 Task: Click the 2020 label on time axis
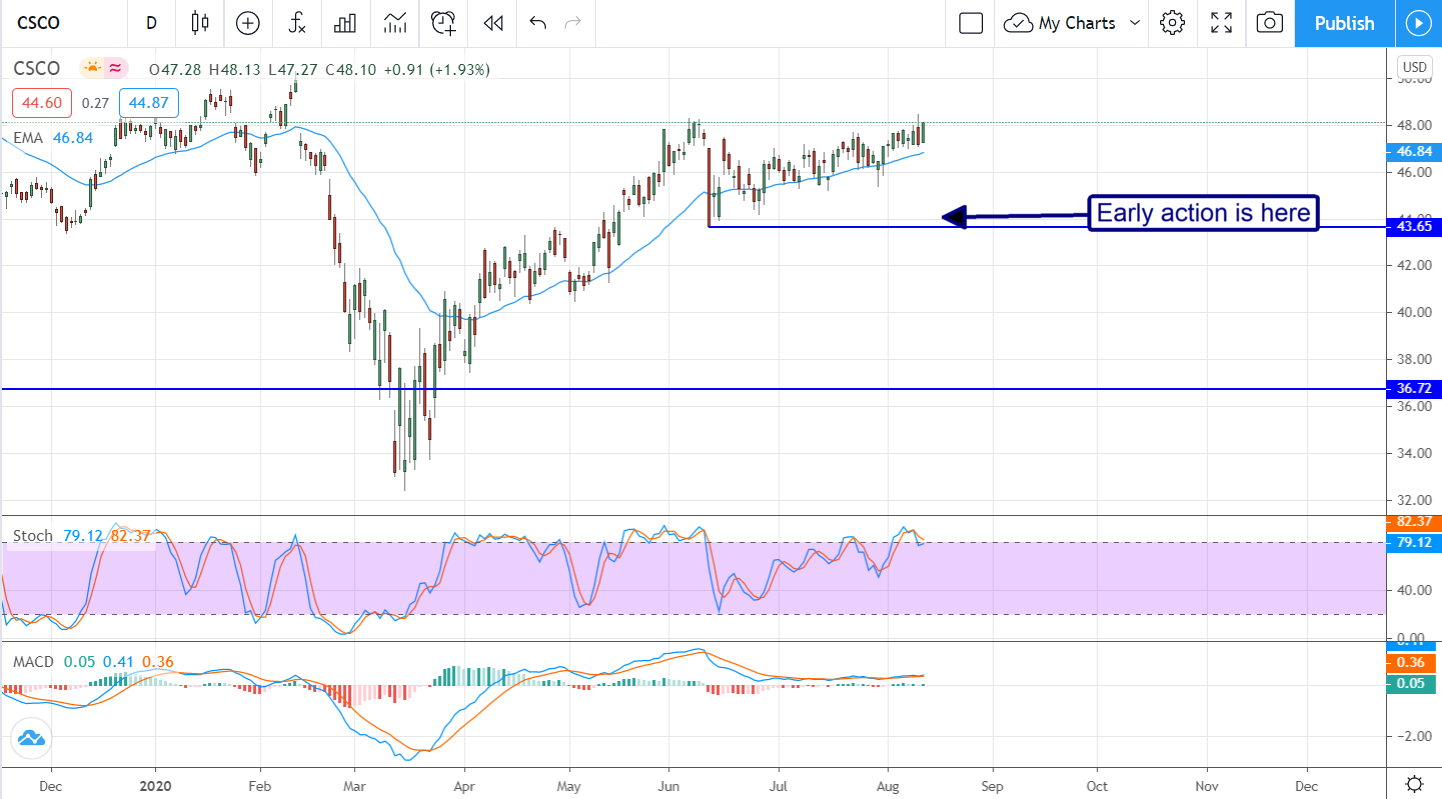(x=155, y=785)
